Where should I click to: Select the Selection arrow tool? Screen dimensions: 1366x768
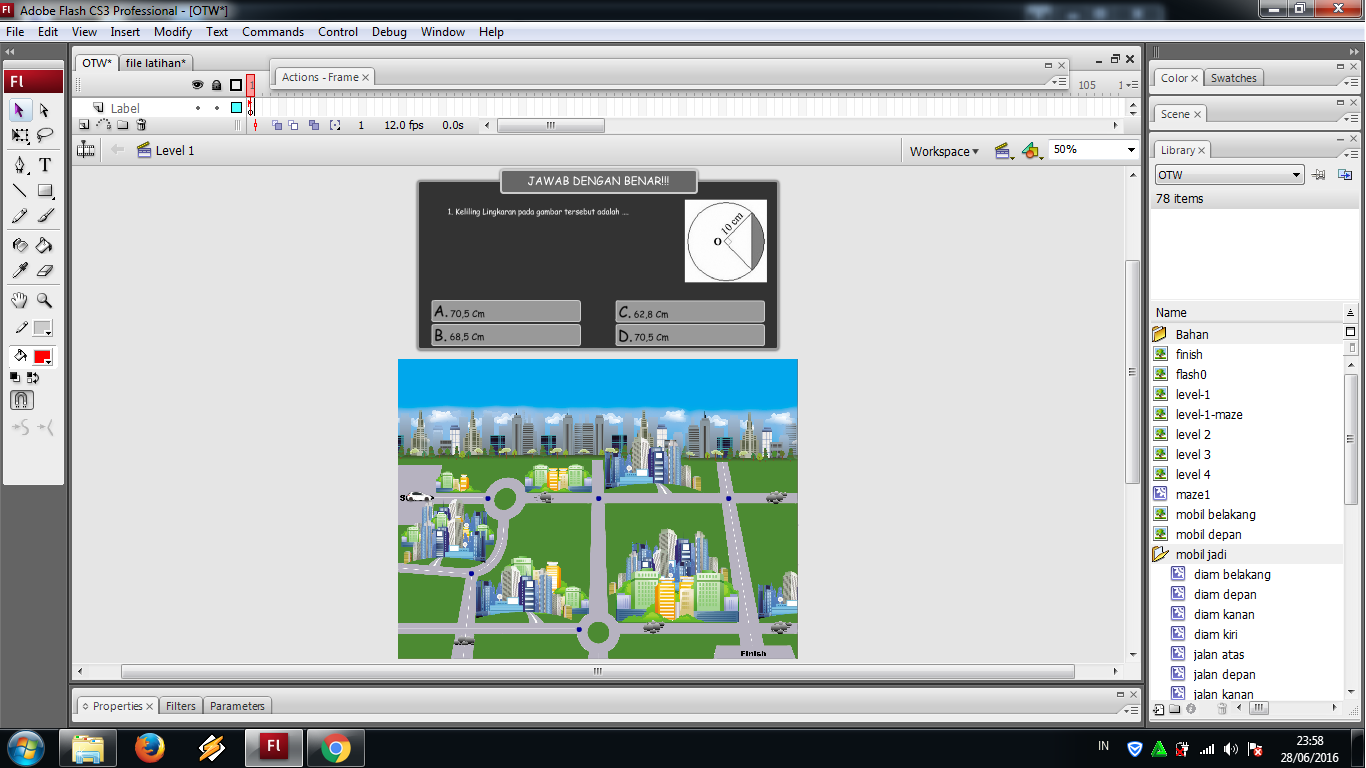[x=20, y=110]
